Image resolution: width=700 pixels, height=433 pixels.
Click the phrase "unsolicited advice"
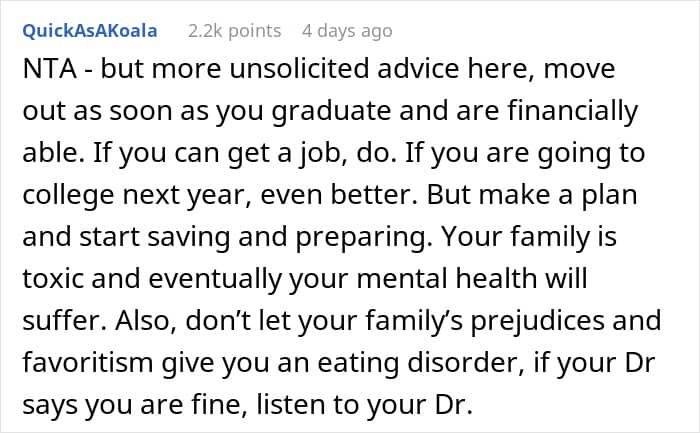[300, 72]
